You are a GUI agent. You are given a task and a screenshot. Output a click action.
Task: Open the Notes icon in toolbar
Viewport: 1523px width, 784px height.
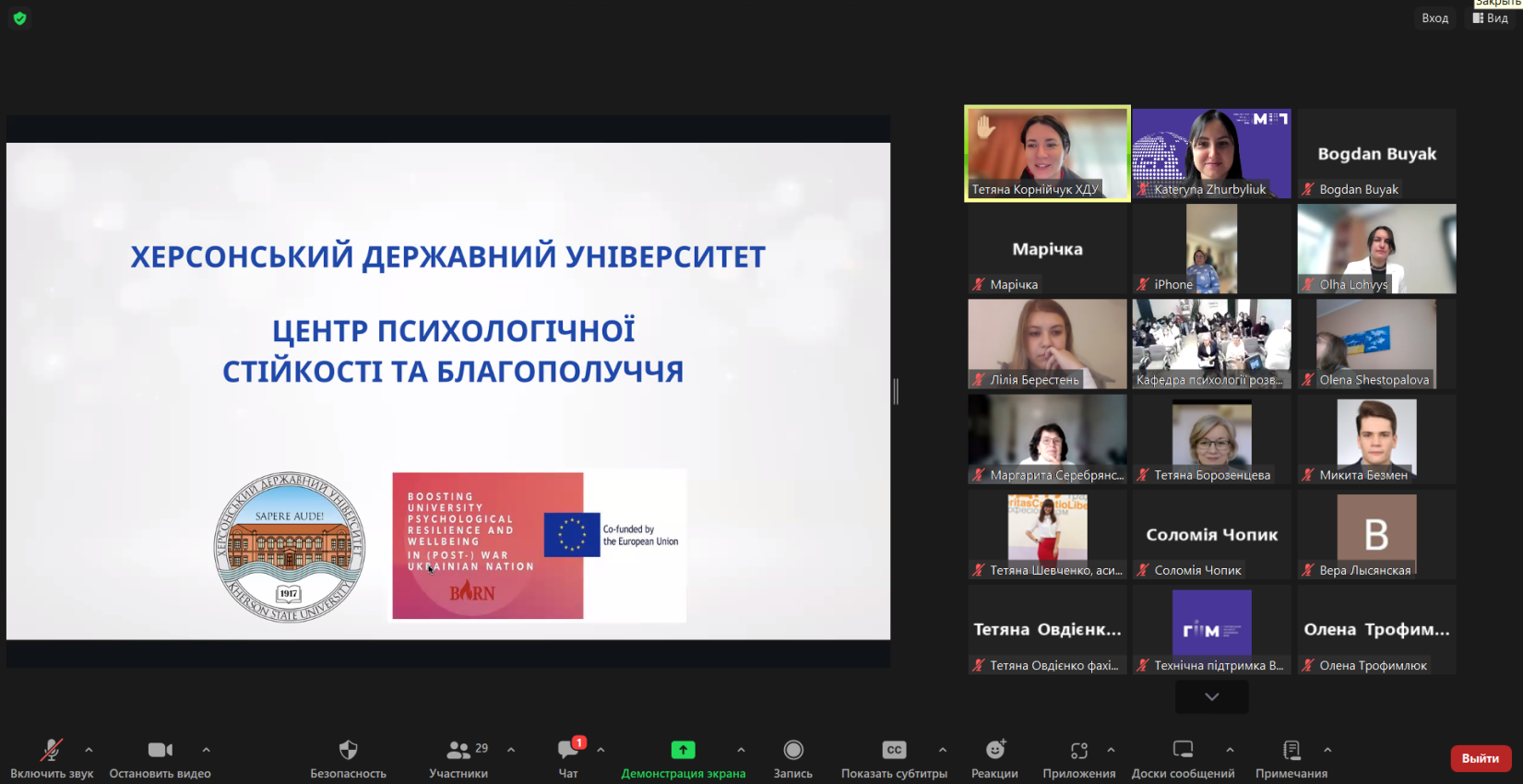pos(1291,751)
